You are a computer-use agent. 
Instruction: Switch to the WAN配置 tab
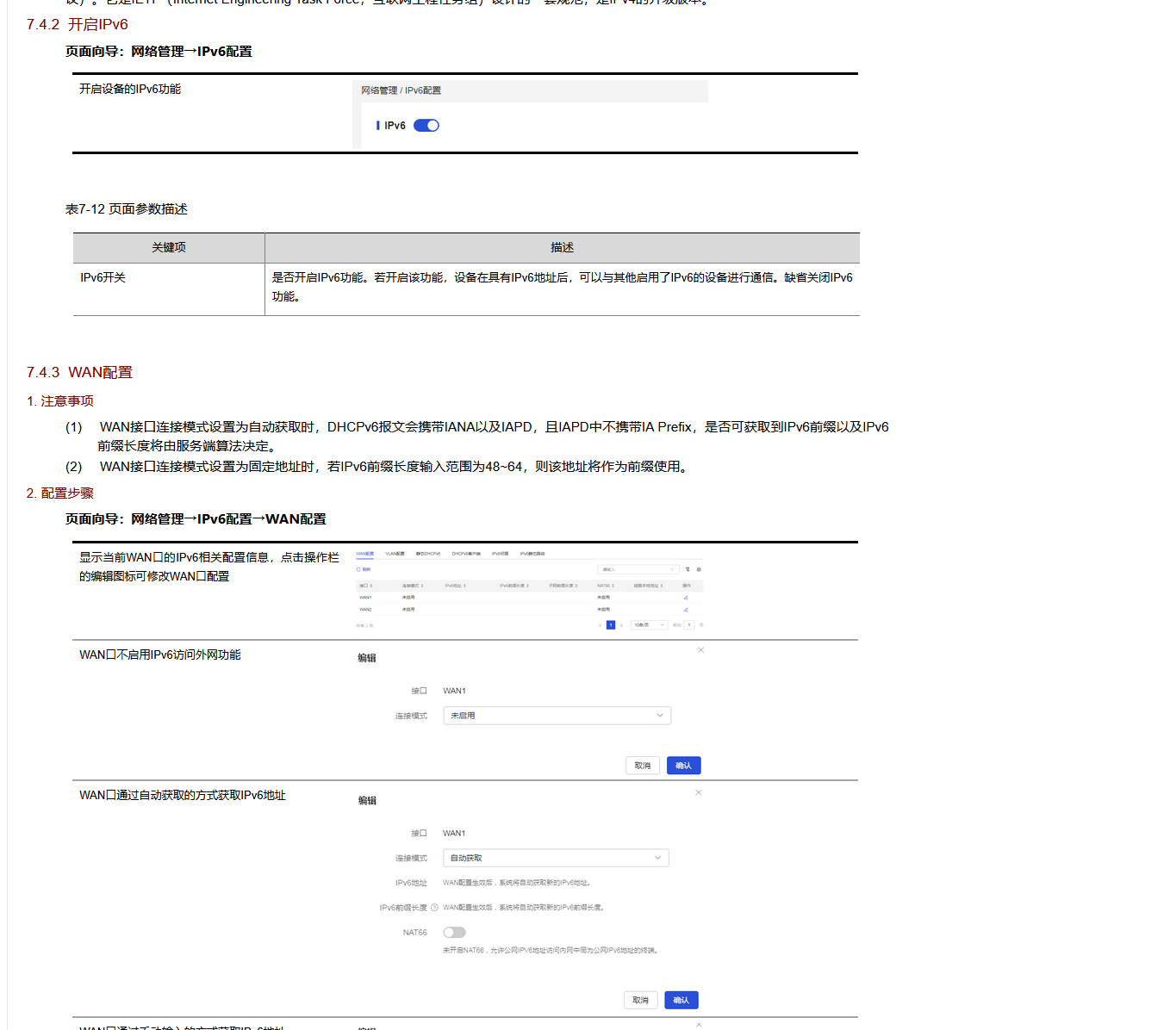(364, 554)
